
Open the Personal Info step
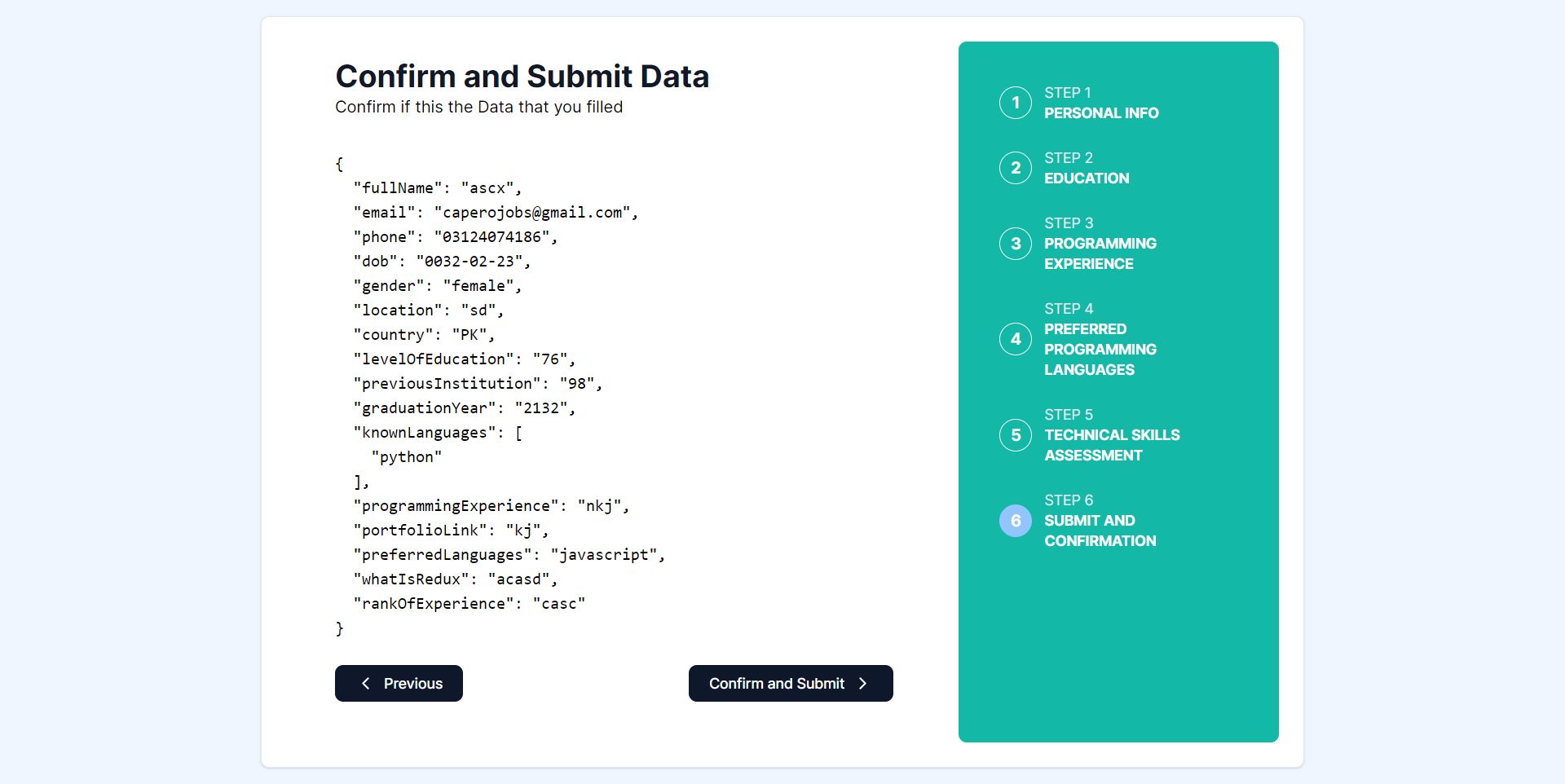pos(1101,113)
